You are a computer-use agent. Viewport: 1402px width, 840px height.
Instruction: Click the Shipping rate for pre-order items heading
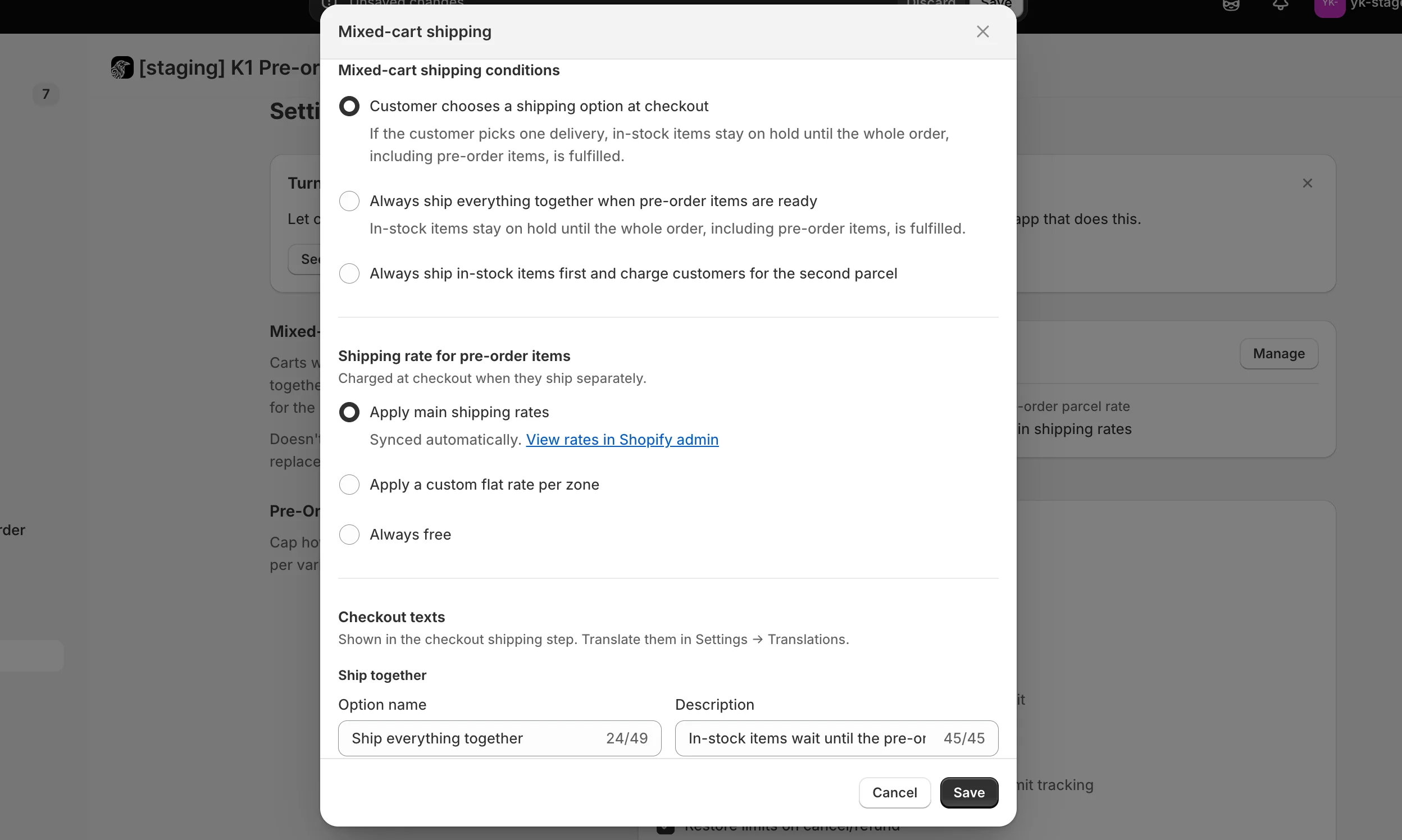click(454, 356)
